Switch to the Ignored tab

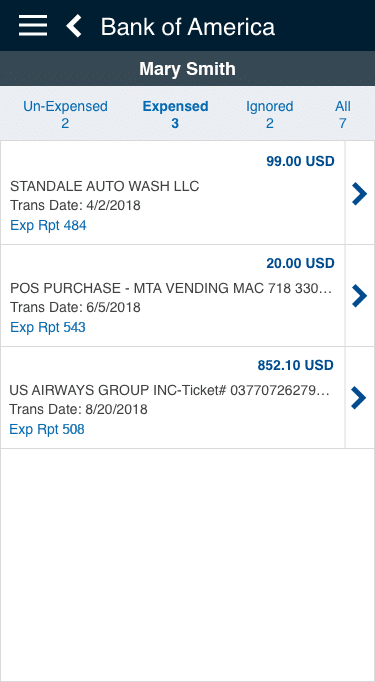[x=270, y=115]
